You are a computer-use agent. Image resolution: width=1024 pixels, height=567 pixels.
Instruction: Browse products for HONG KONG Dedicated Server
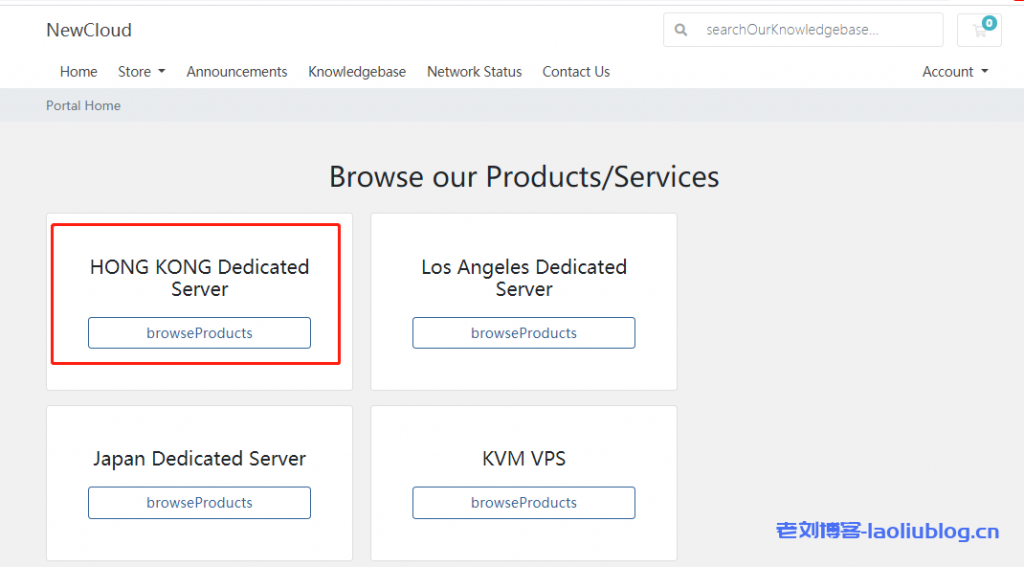[x=199, y=333]
